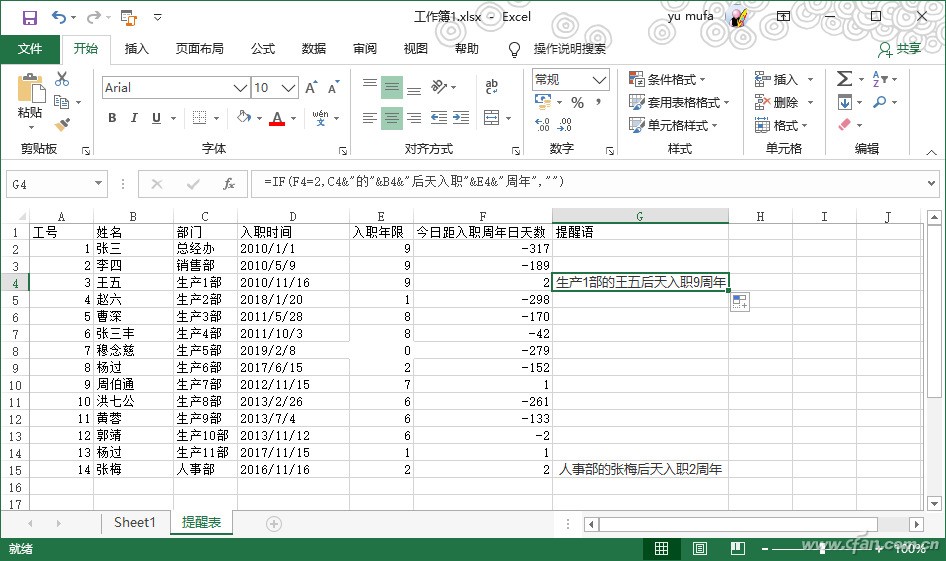The height and width of the screenshot is (561, 946).
Task: Open the 公式 ribbon tab
Action: [262, 48]
